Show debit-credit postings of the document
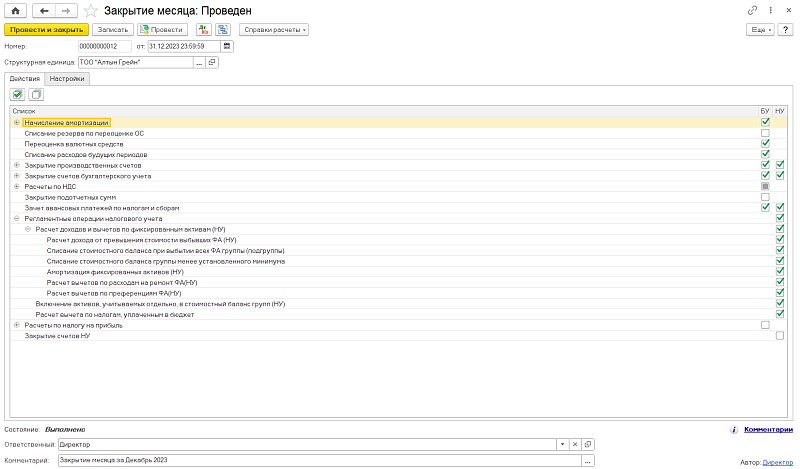Image resolution: width=800 pixels, height=469 pixels. coord(204,30)
